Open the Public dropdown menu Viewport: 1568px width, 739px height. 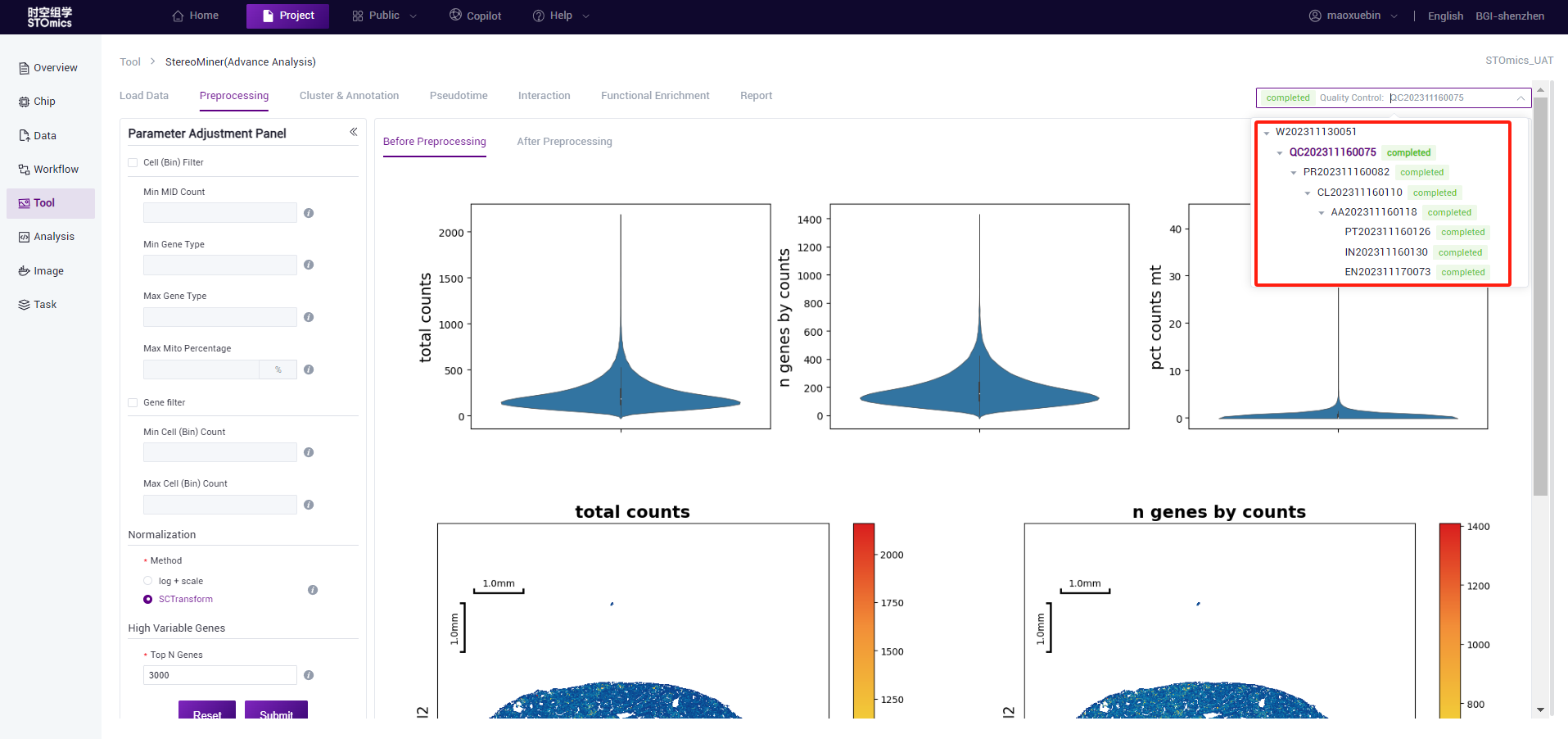pyautogui.click(x=384, y=16)
